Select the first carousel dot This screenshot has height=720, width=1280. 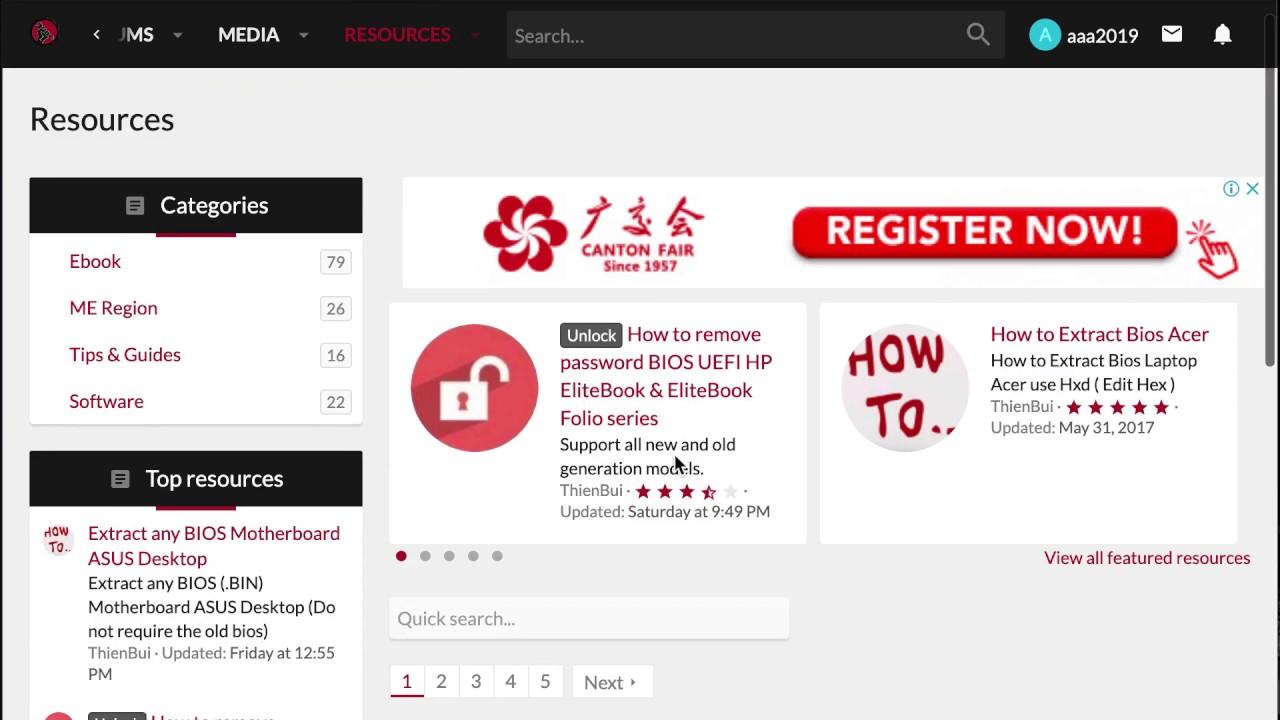401,556
